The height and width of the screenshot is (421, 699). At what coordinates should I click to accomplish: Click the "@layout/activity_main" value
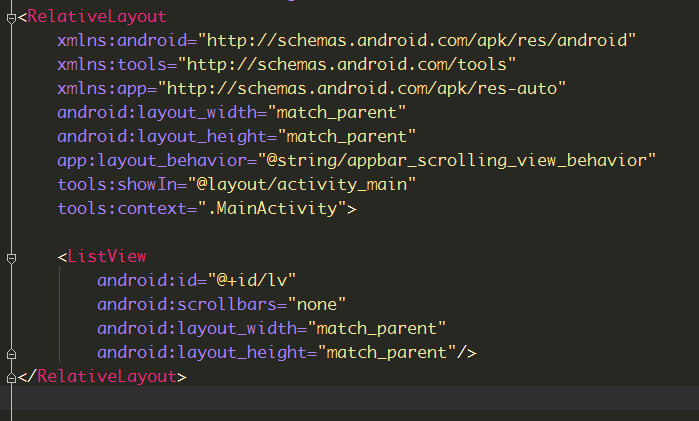pyautogui.click(x=302, y=185)
